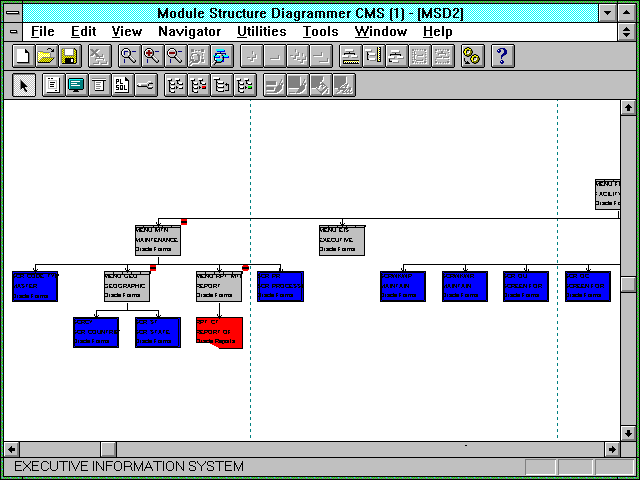Select the red report module box
The height and width of the screenshot is (480, 640).
218,331
